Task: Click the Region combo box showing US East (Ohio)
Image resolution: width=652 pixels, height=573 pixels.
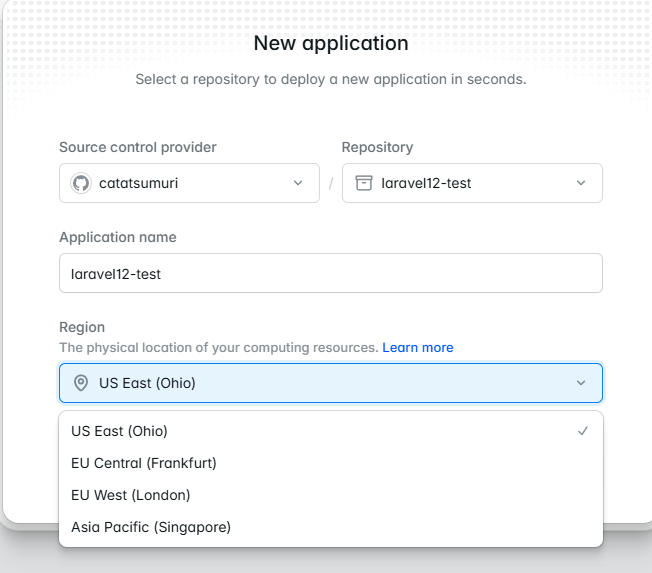Action: [x=330, y=383]
